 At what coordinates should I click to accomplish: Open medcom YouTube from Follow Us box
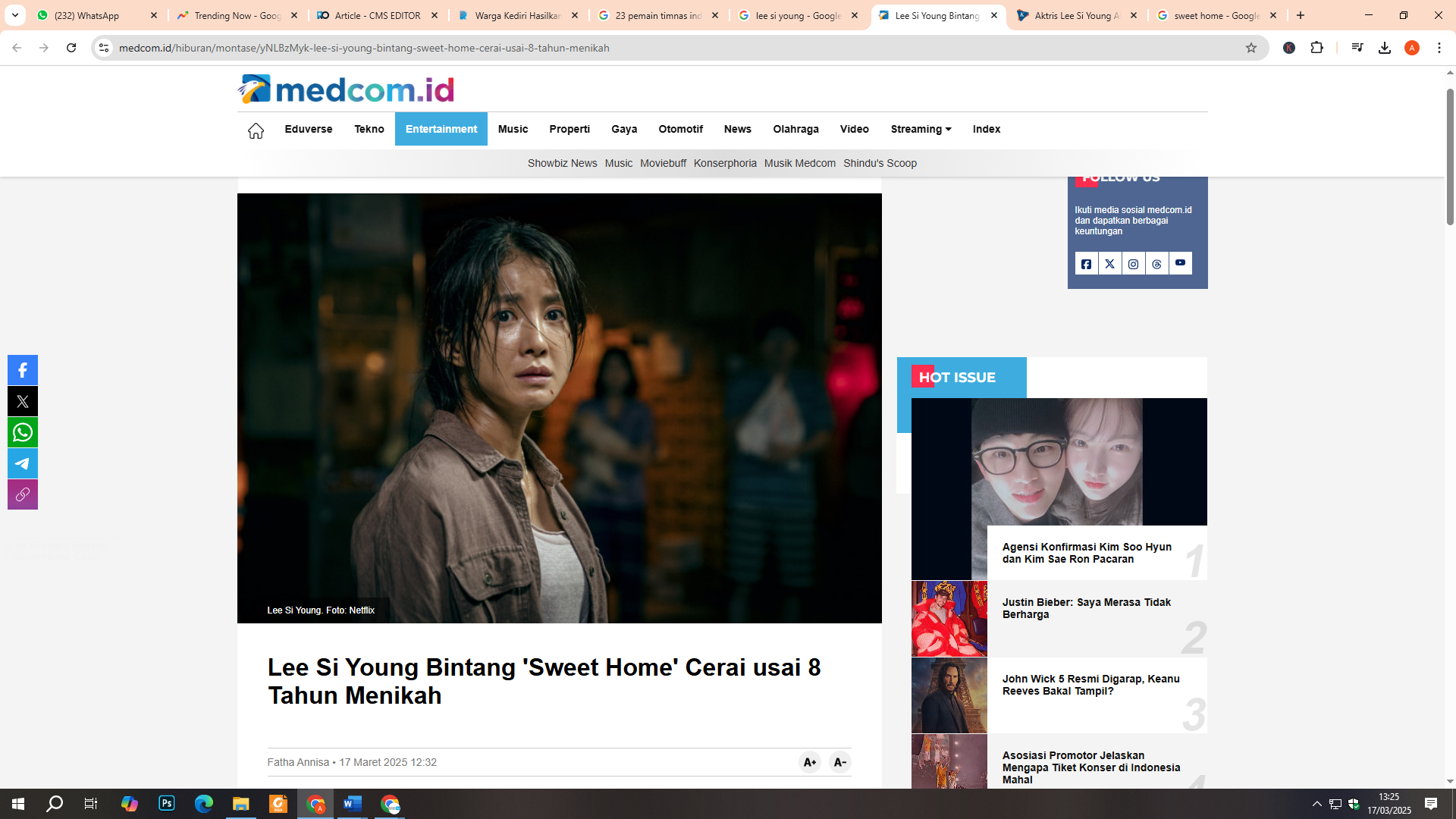point(1180,263)
